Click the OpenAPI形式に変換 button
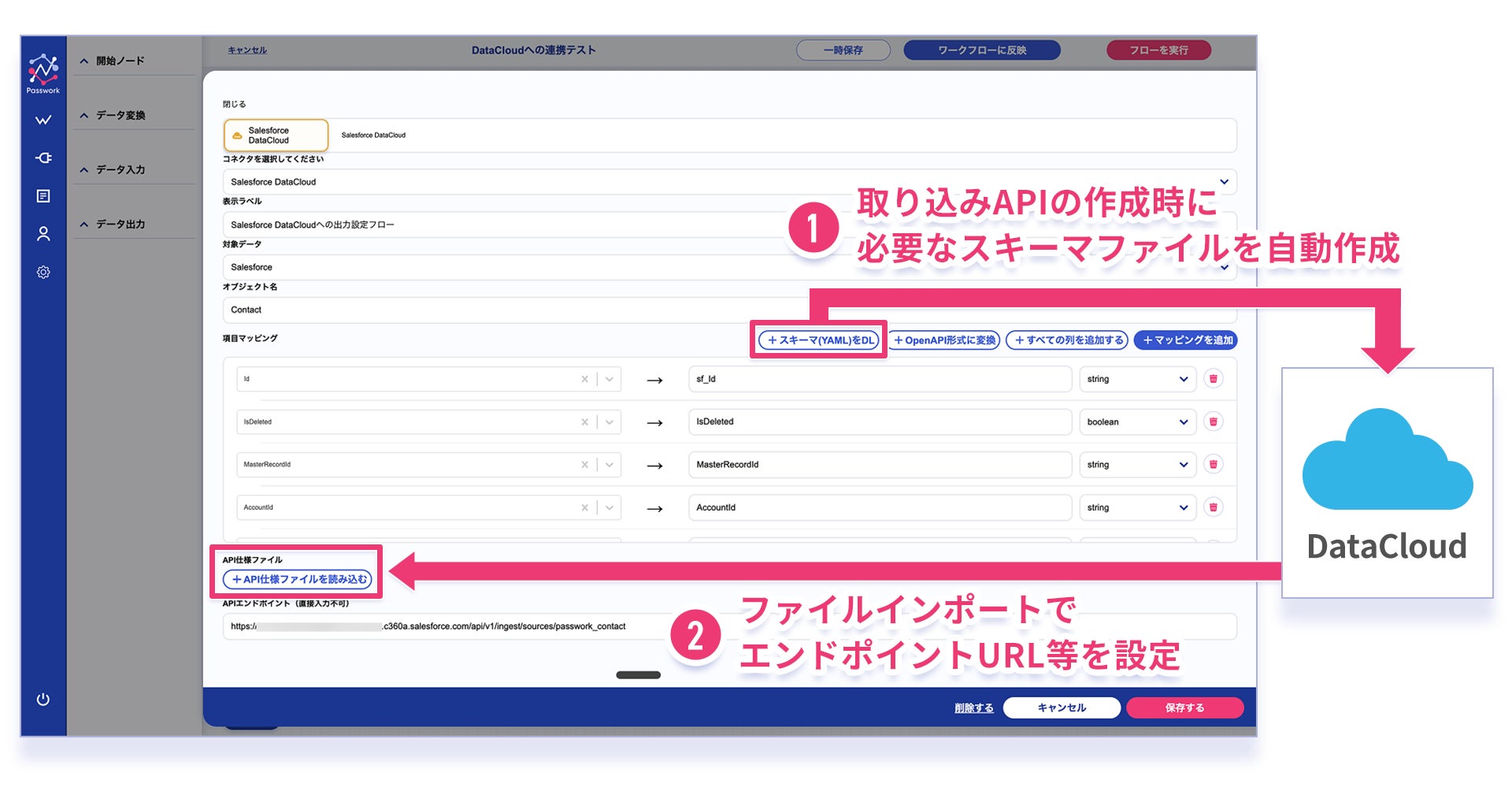 click(945, 340)
